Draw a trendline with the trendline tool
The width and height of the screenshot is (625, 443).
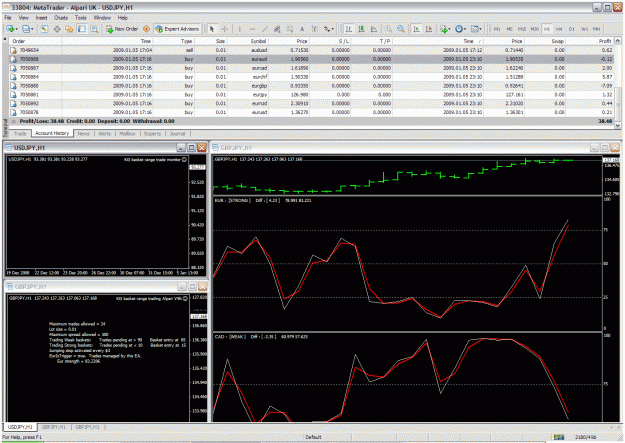(265, 29)
